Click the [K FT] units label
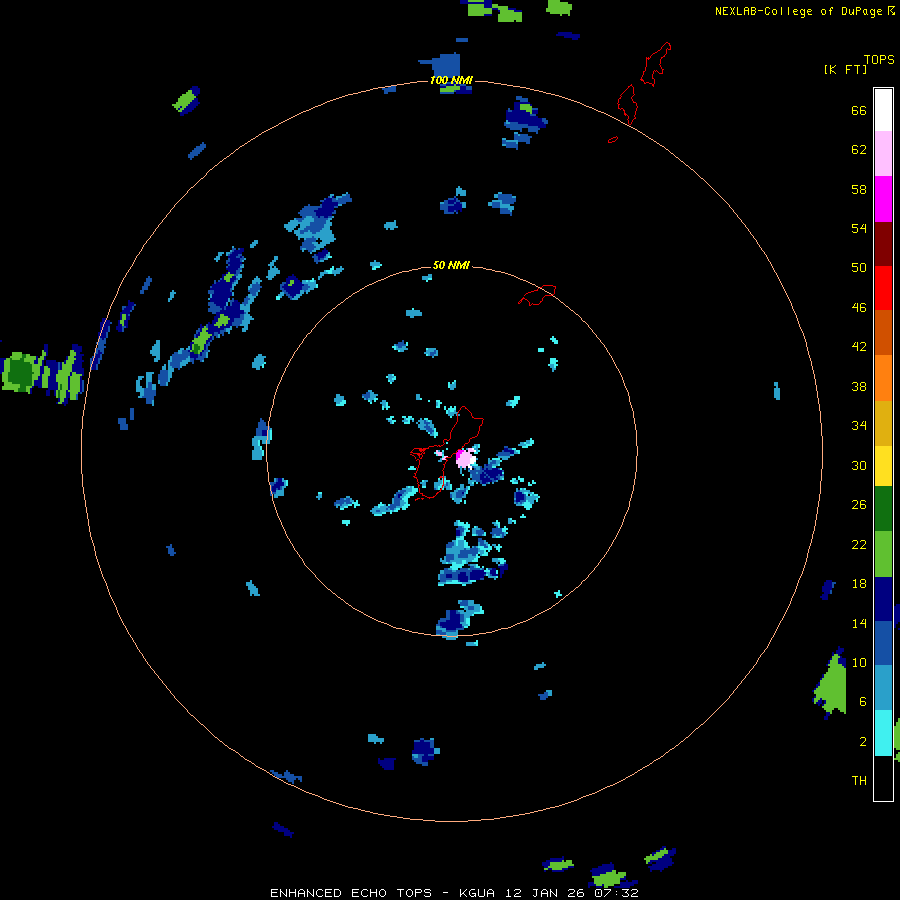Viewport: 900px width, 900px height. point(845,69)
